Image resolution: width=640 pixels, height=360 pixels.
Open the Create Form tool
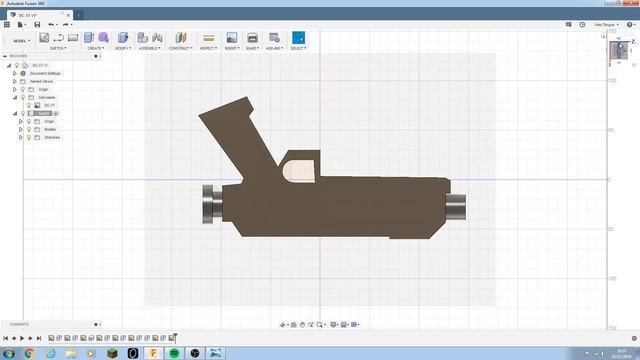click(x=103, y=38)
